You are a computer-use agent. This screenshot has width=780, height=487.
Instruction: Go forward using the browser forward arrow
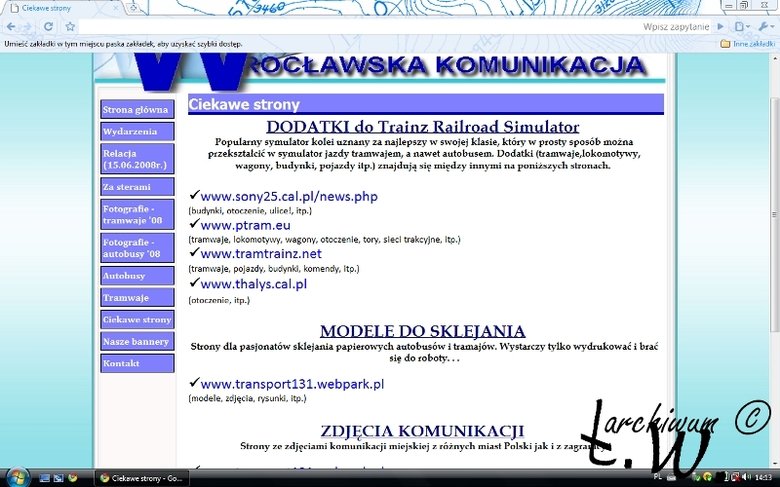(27, 26)
